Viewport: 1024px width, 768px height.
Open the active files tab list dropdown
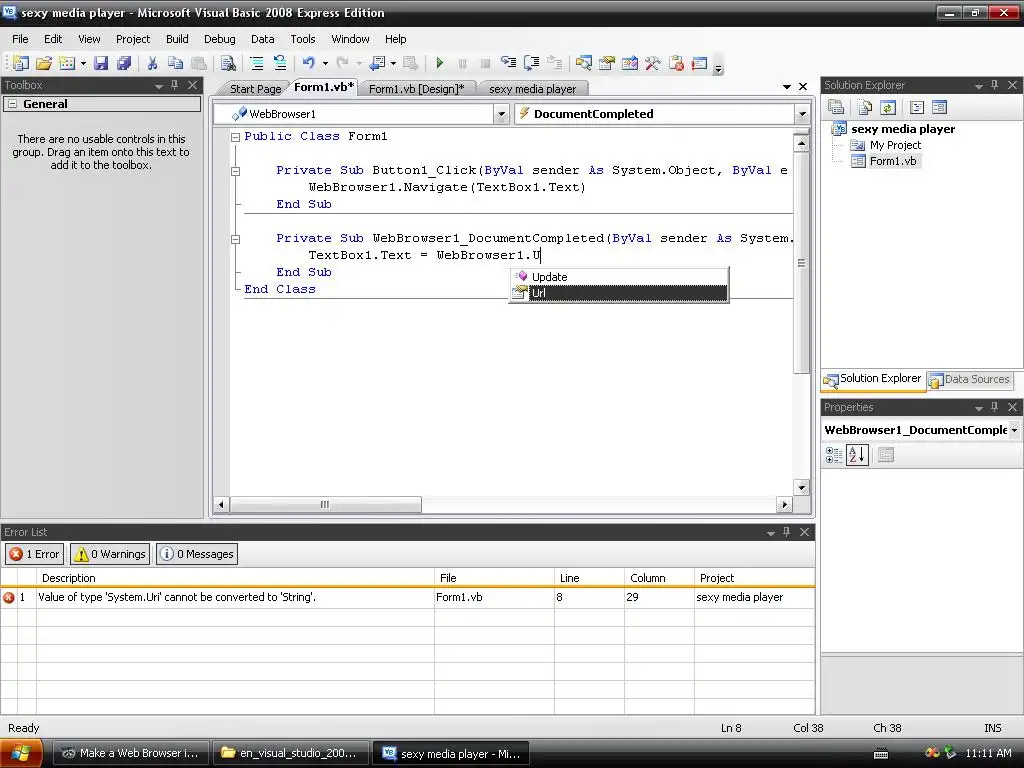[x=787, y=87]
